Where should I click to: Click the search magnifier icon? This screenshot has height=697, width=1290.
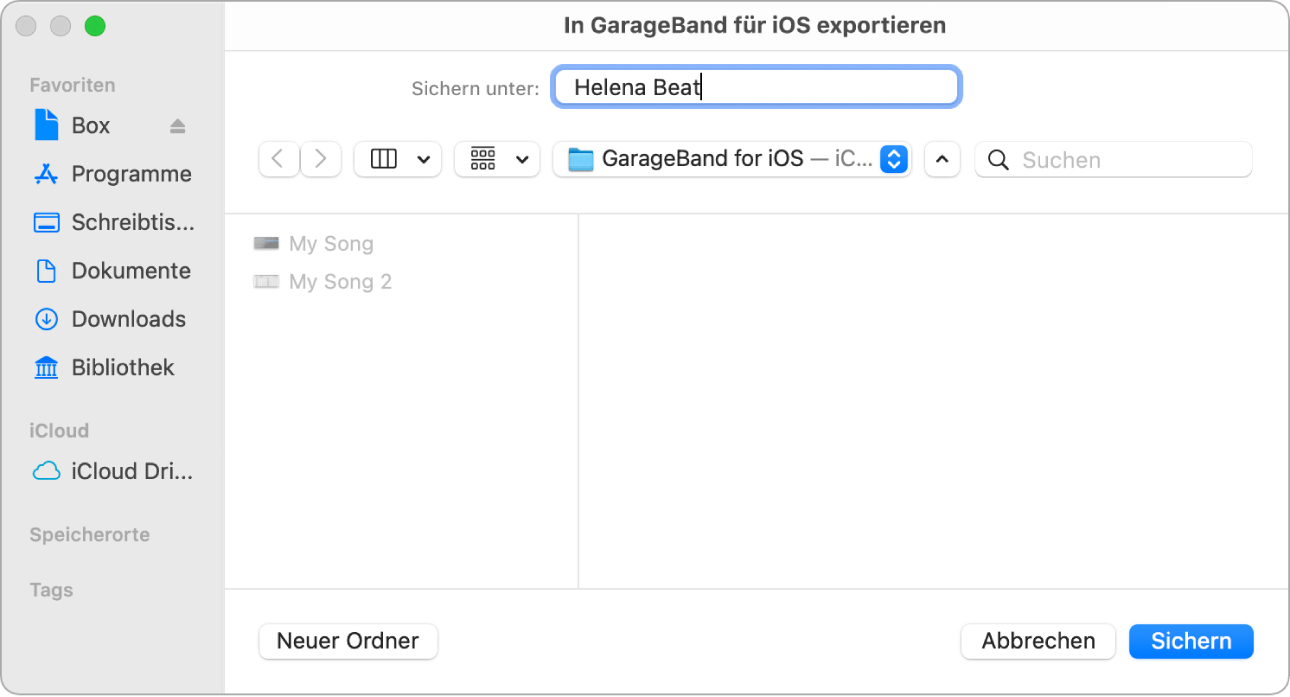997,159
